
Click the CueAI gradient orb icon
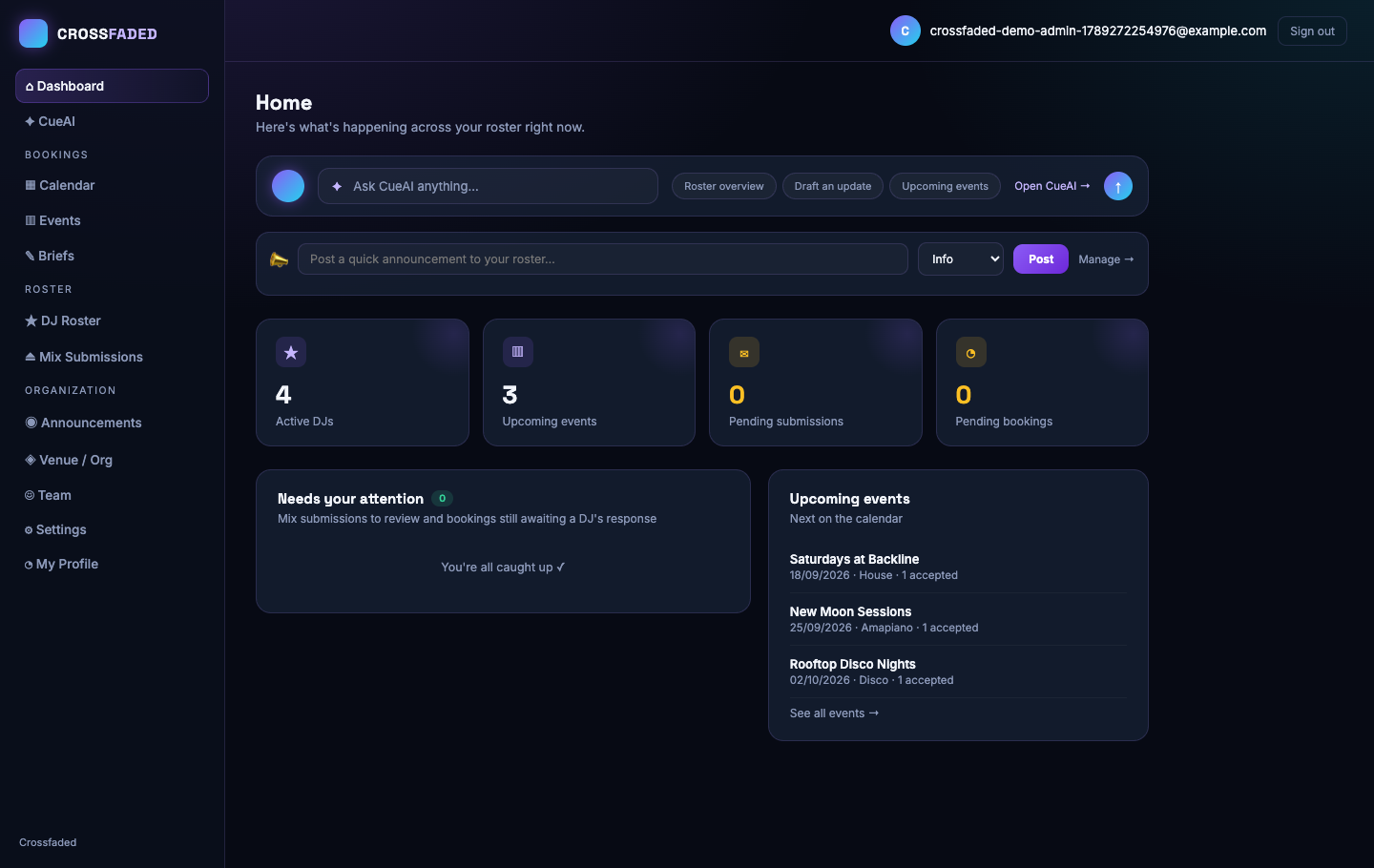click(x=288, y=186)
